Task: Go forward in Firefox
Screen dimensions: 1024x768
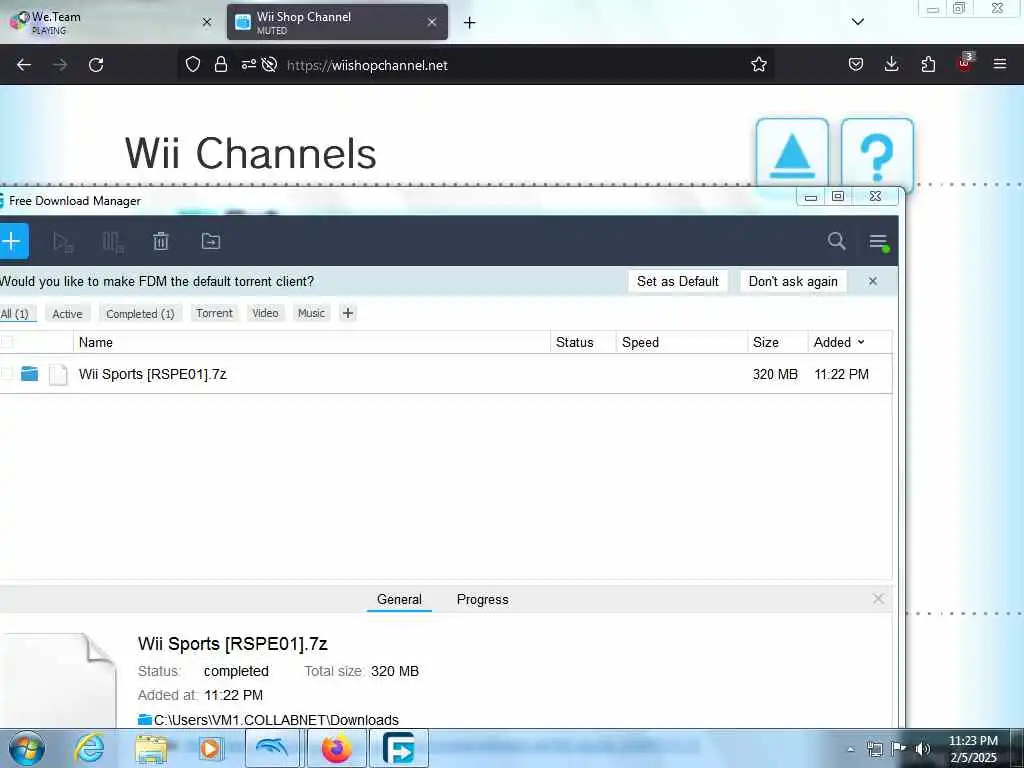Action: (x=60, y=65)
